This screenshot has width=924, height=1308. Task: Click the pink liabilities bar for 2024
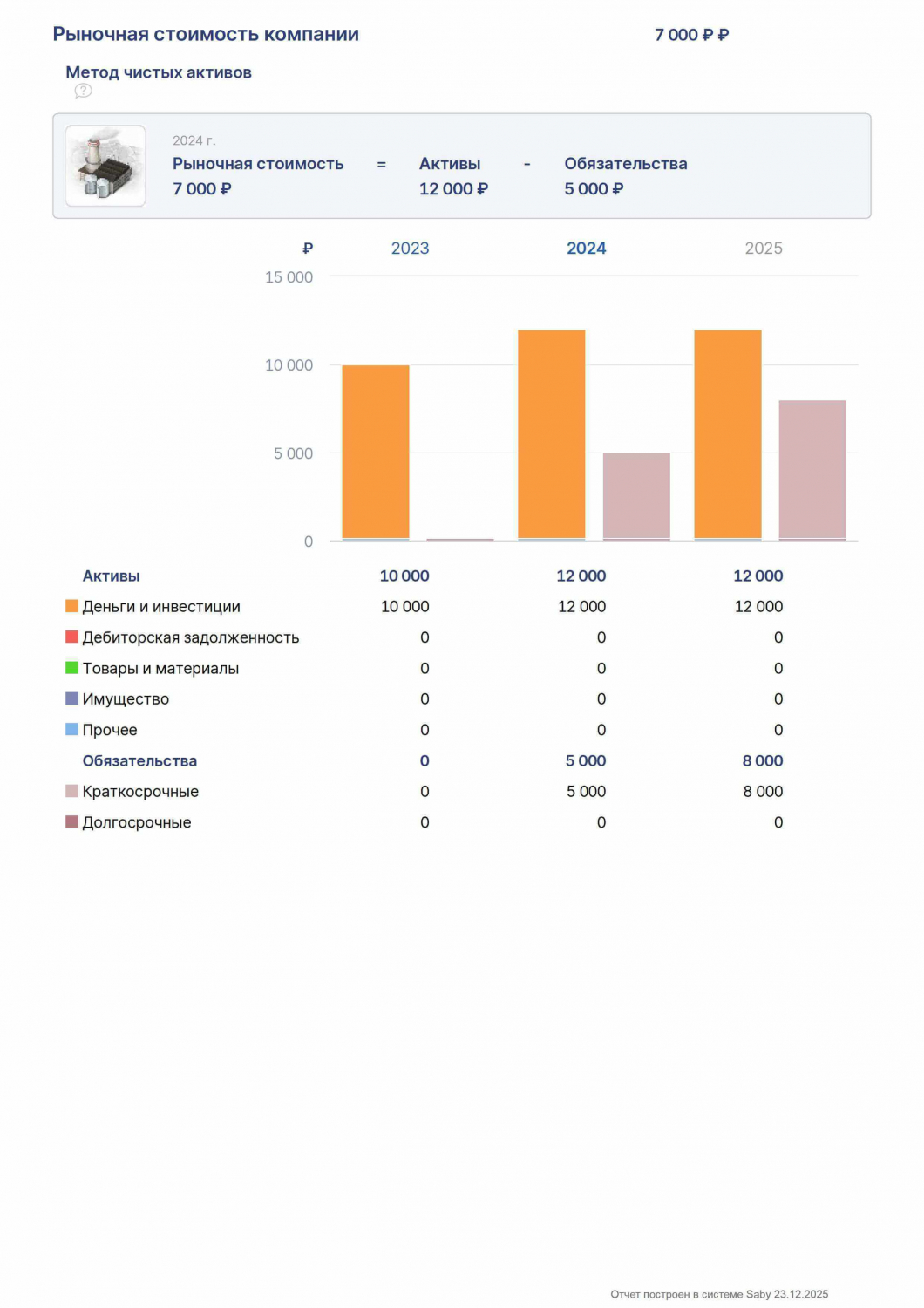636,497
